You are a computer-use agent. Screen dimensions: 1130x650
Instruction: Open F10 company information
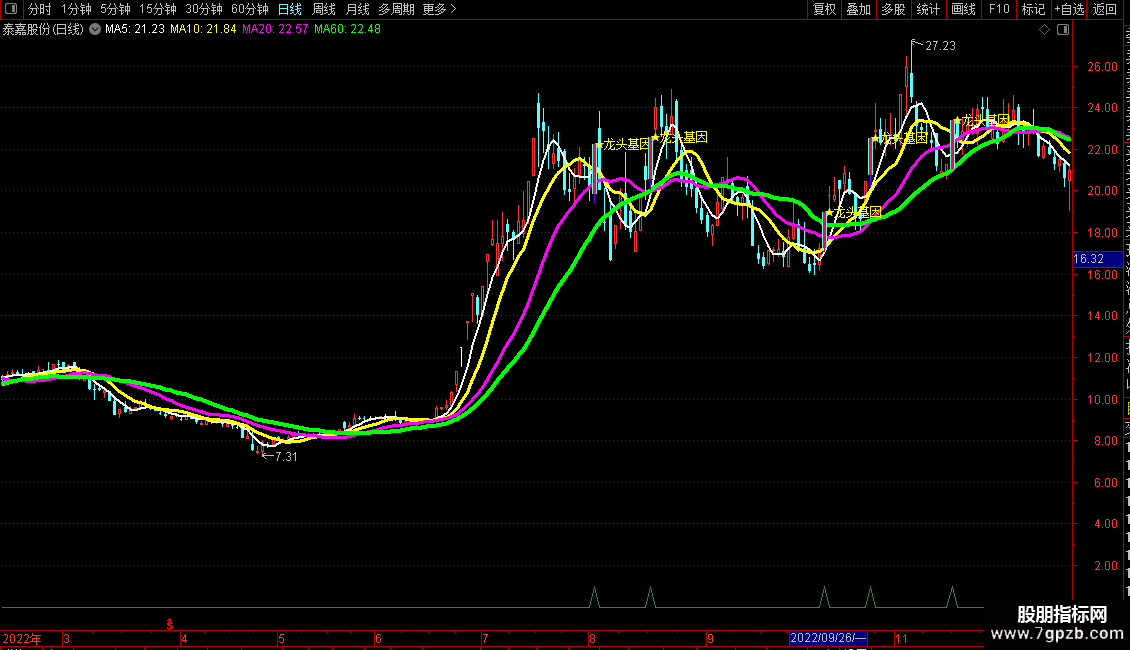999,9
